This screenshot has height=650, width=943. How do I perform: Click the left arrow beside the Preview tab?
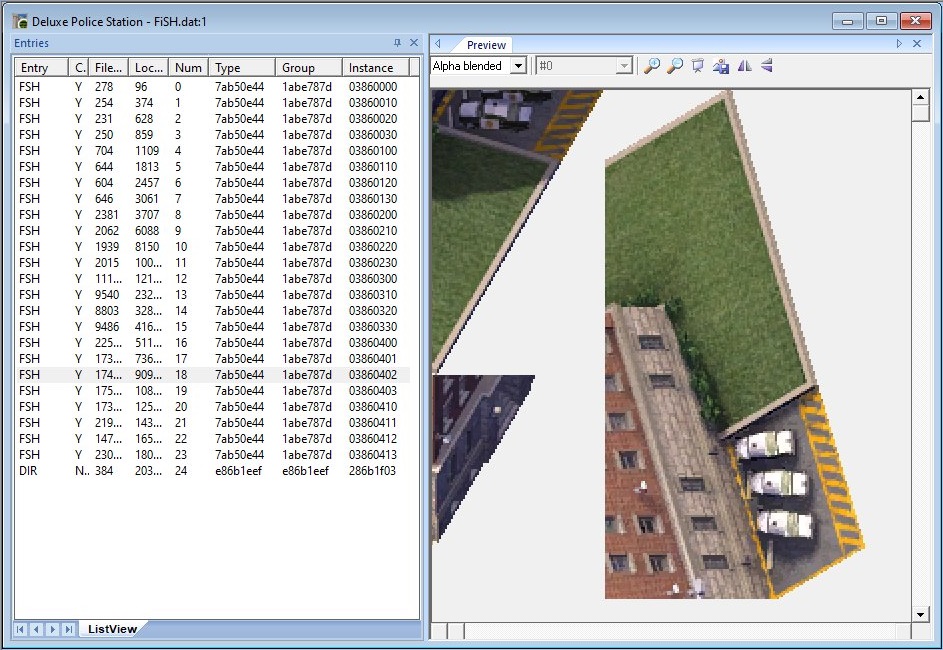click(x=438, y=43)
